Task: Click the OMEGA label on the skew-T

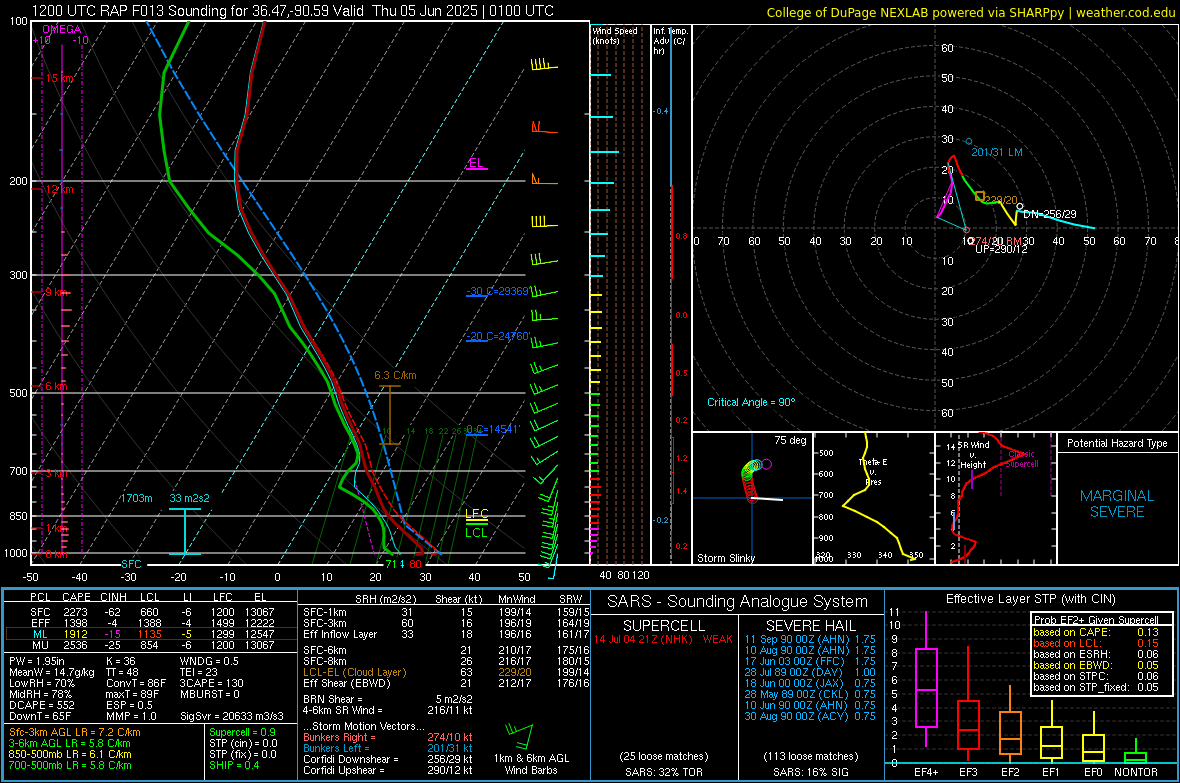Action: (62, 29)
